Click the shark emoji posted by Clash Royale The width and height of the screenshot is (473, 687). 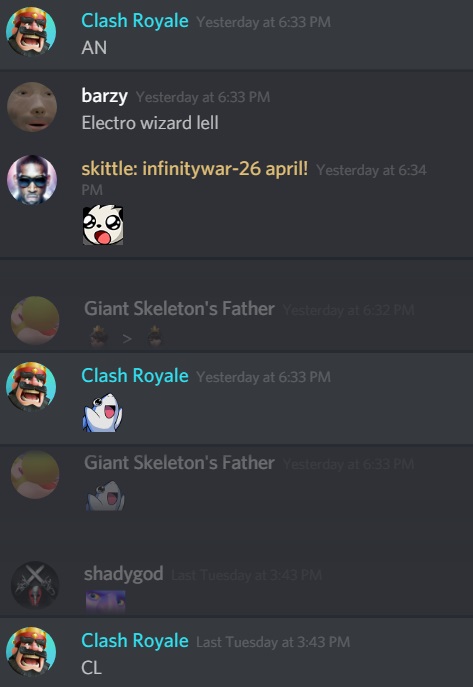coord(103,413)
